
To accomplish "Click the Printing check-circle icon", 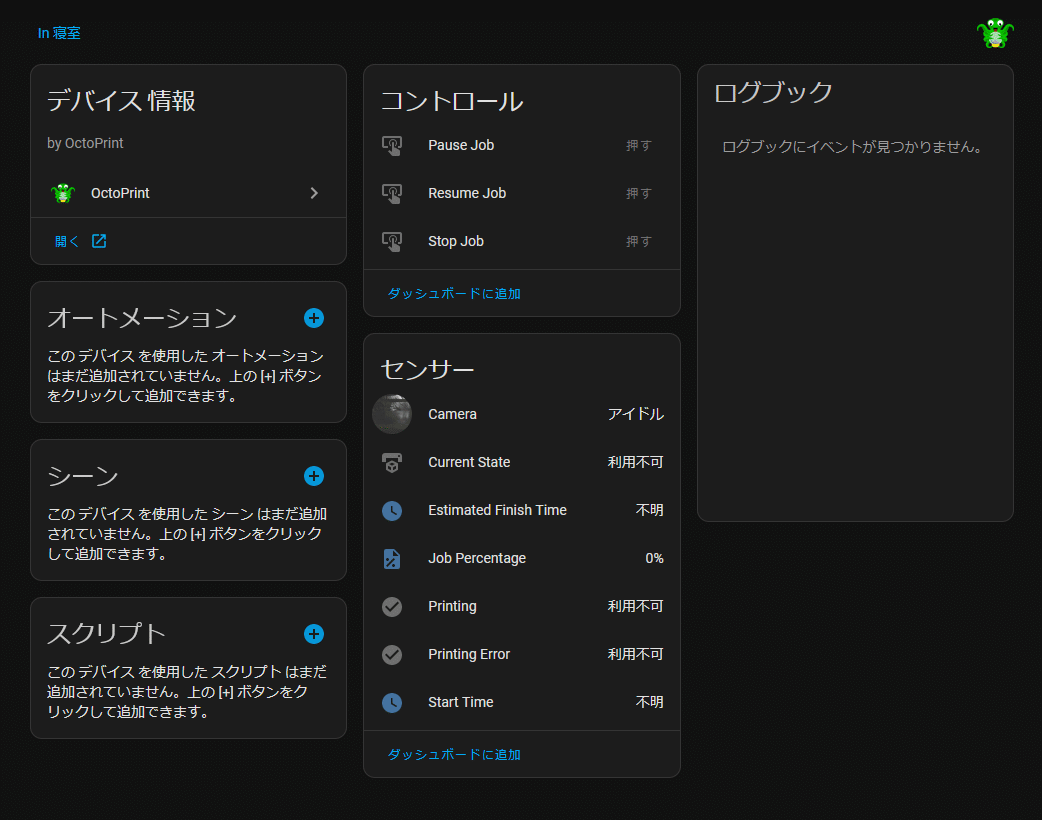I will tap(392, 607).
